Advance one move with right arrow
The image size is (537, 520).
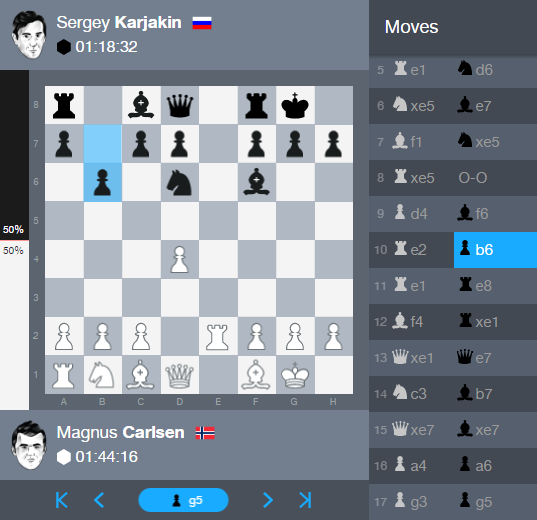[x=268, y=500]
